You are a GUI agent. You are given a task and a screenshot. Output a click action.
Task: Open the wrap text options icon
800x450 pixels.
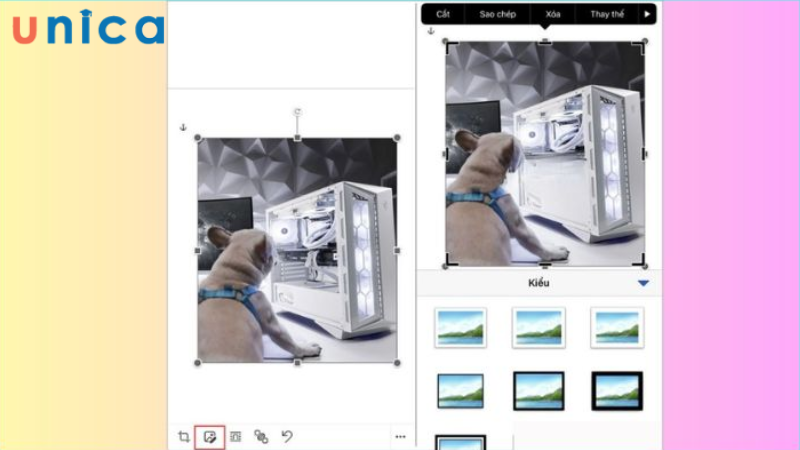(x=235, y=437)
